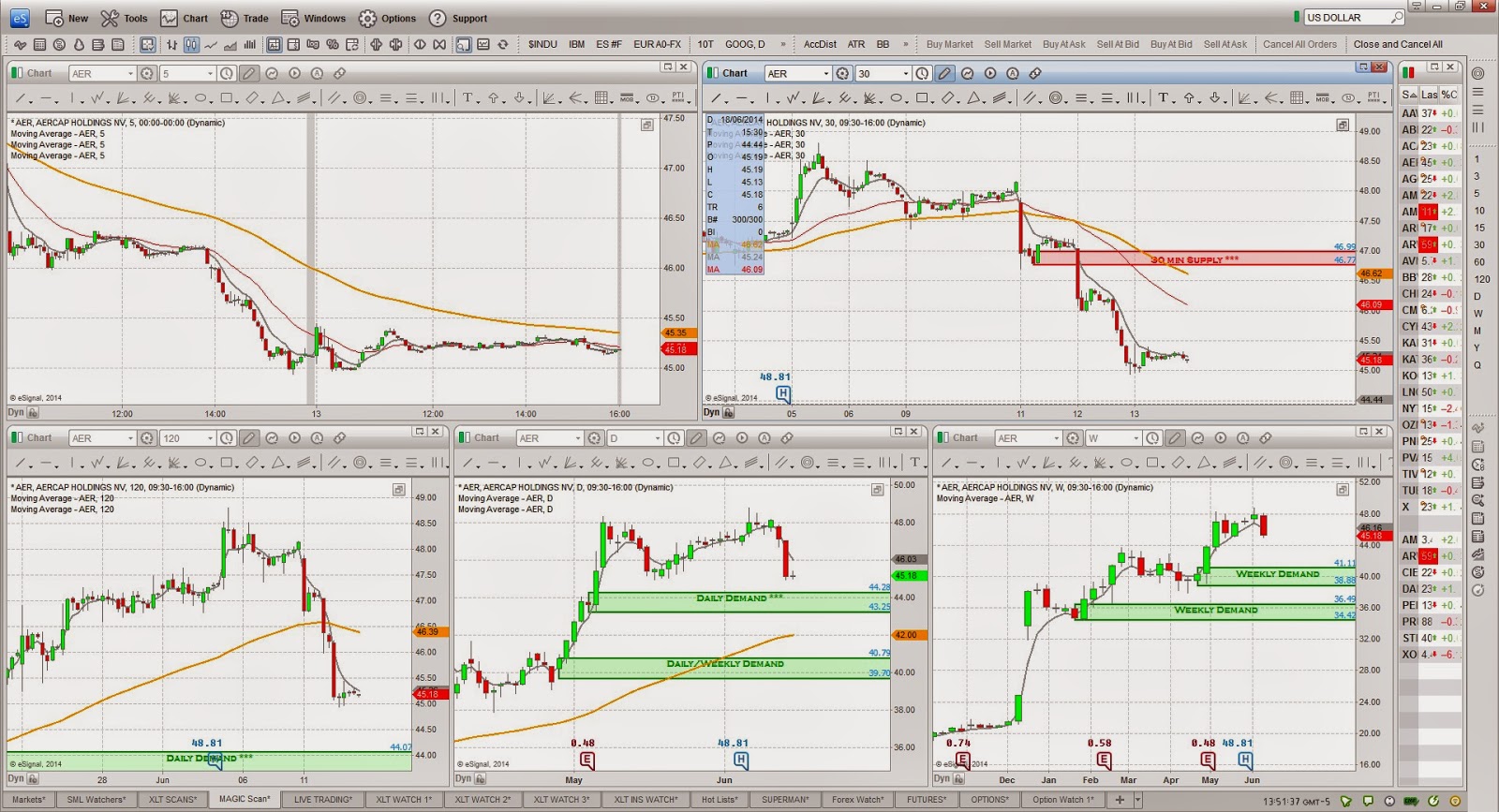
Task: Switch to area chart type in main toolbar
Action: click(230, 44)
